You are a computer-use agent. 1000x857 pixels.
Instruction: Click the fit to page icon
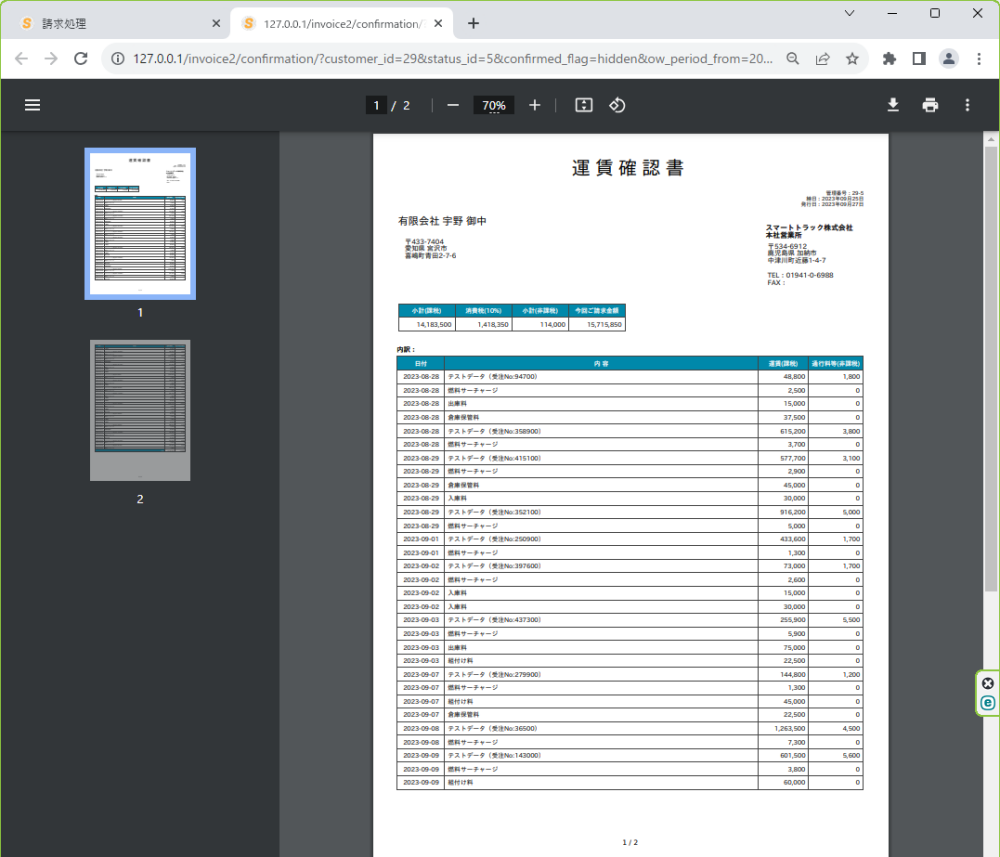pos(585,105)
